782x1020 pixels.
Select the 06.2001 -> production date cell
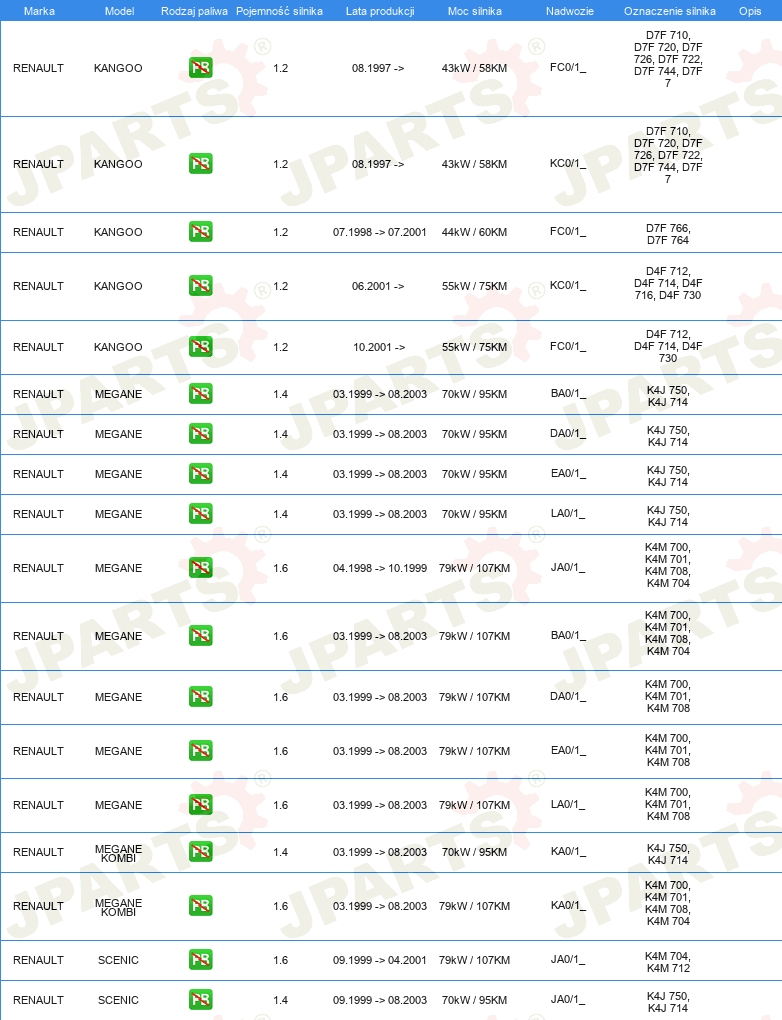click(378, 286)
